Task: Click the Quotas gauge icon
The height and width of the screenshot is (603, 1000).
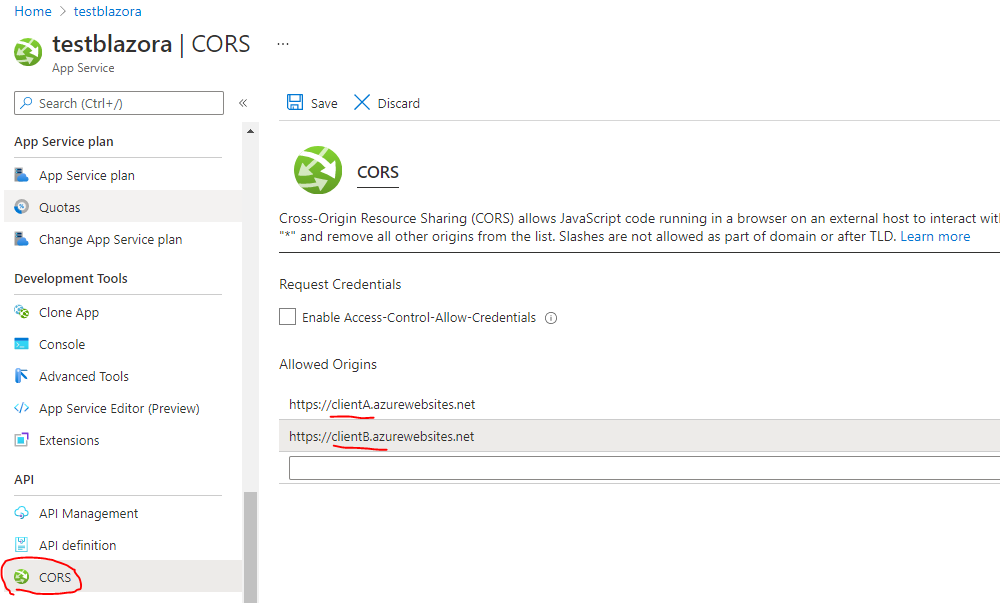Action: coord(22,207)
